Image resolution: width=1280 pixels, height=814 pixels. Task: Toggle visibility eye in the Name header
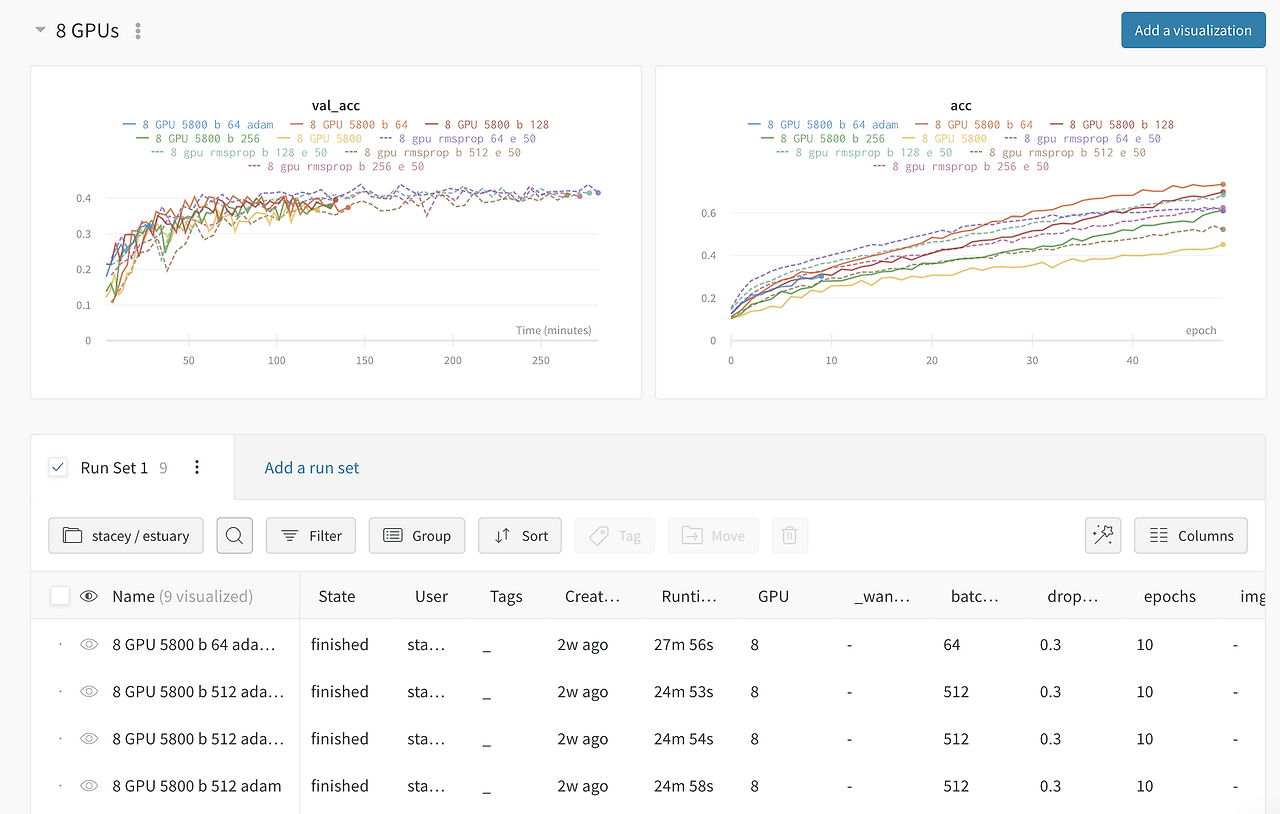(x=89, y=596)
